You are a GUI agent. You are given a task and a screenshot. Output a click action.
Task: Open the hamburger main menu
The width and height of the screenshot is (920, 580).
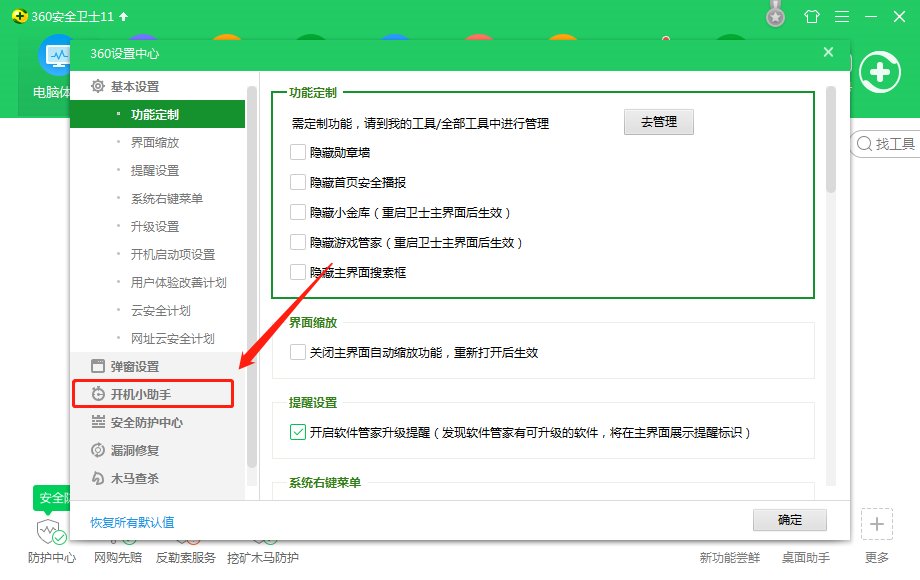843,16
